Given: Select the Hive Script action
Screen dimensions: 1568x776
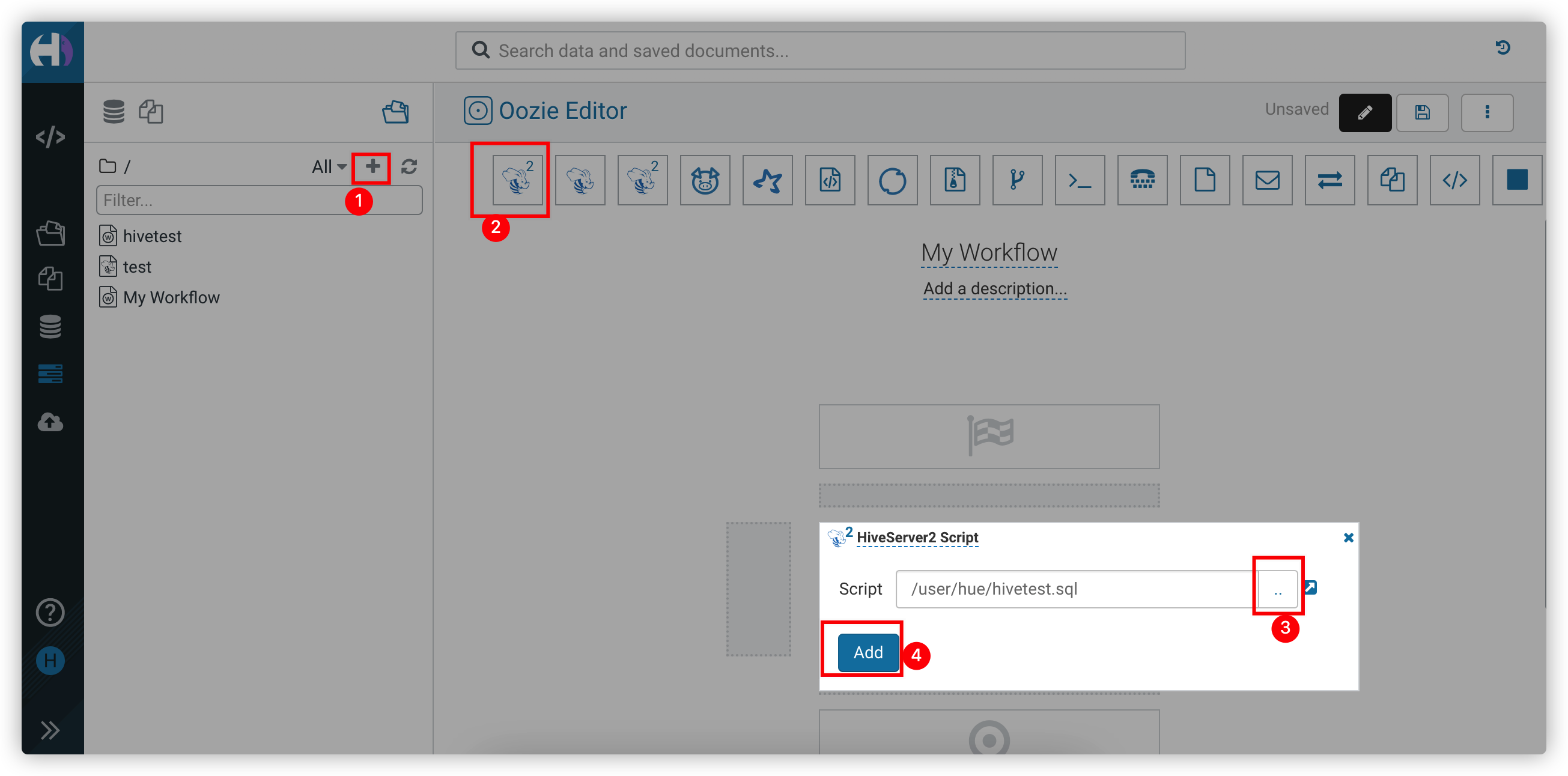Looking at the screenshot, I should [x=580, y=180].
